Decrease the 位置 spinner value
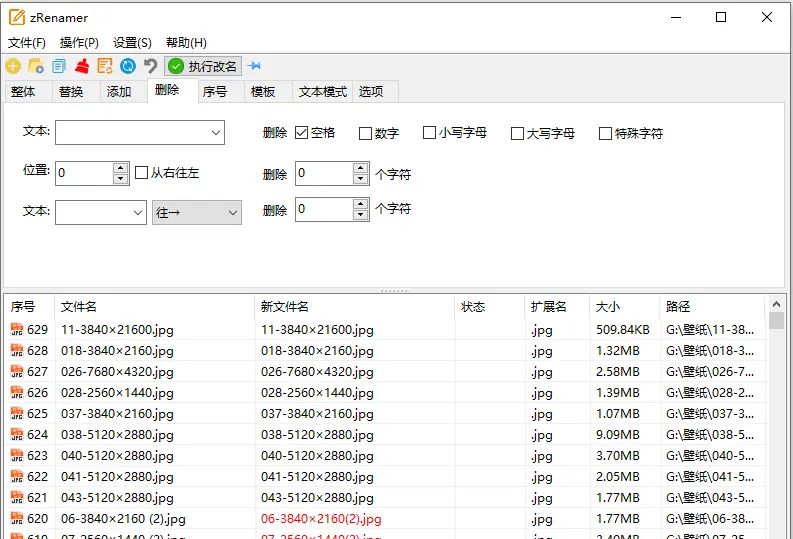 pyautogui.click(x=120, y=178)
